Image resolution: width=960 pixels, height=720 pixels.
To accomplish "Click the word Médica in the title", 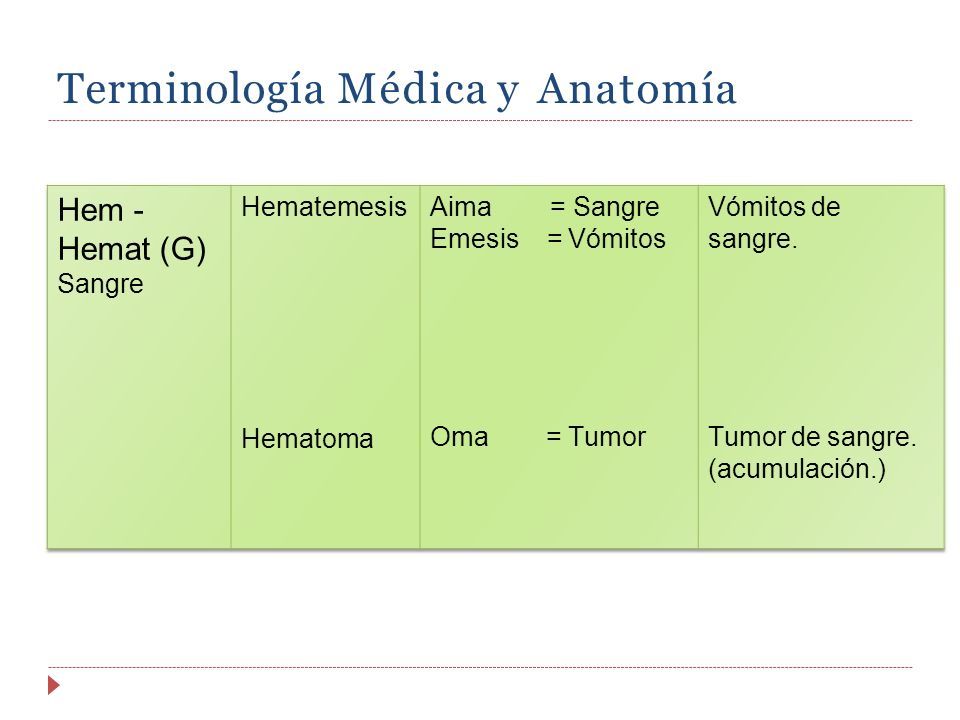I will tap(412, 89).
